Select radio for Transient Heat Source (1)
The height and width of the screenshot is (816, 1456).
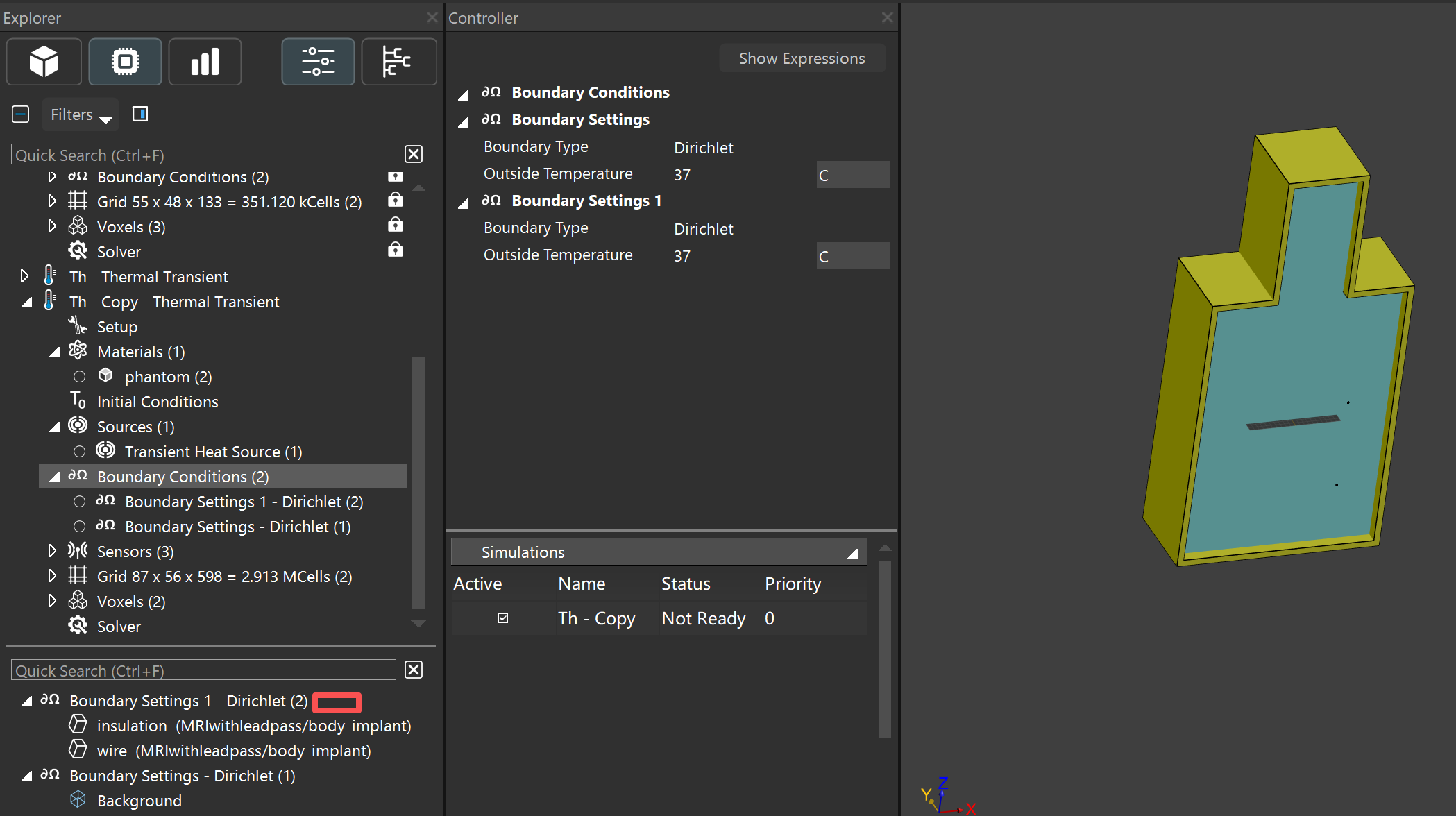click(x=80, y=452)
